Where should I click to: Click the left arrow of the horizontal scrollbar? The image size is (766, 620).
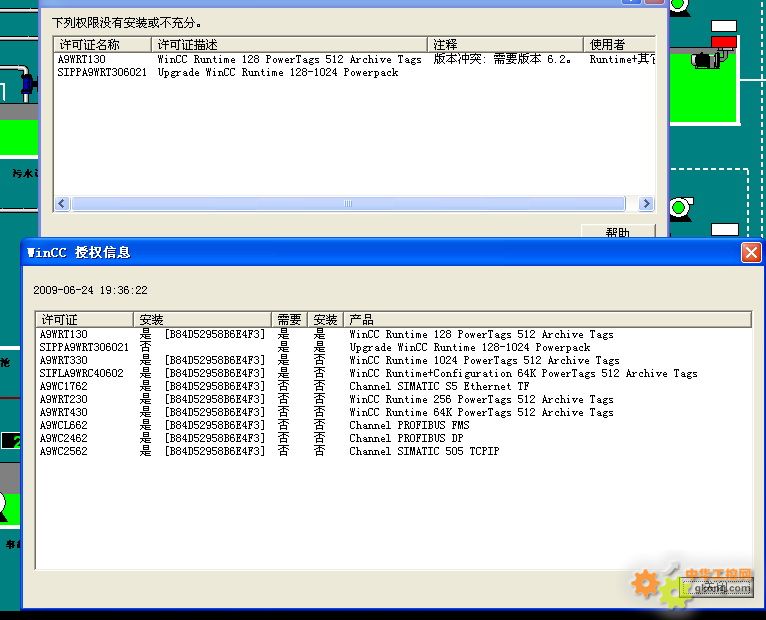click(62, 203)
